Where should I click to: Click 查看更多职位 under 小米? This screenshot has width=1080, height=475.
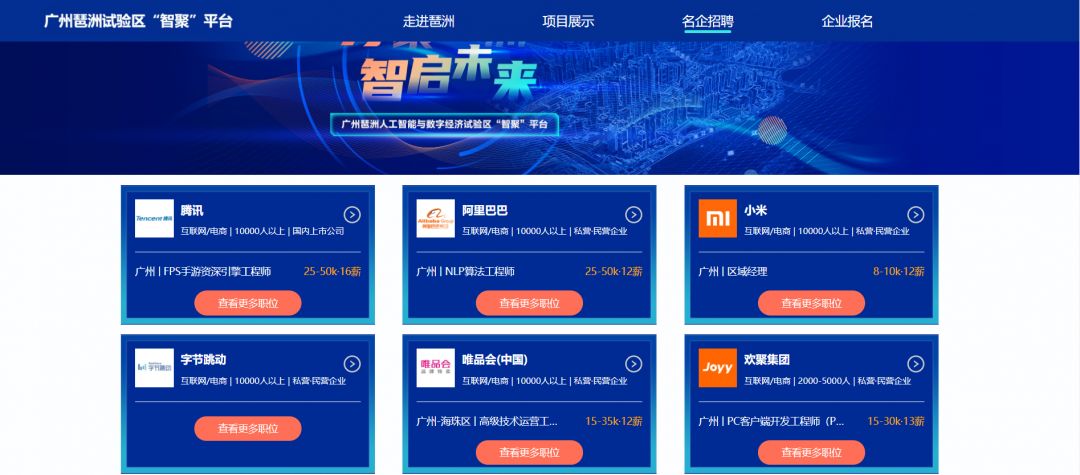pos(811,303)
